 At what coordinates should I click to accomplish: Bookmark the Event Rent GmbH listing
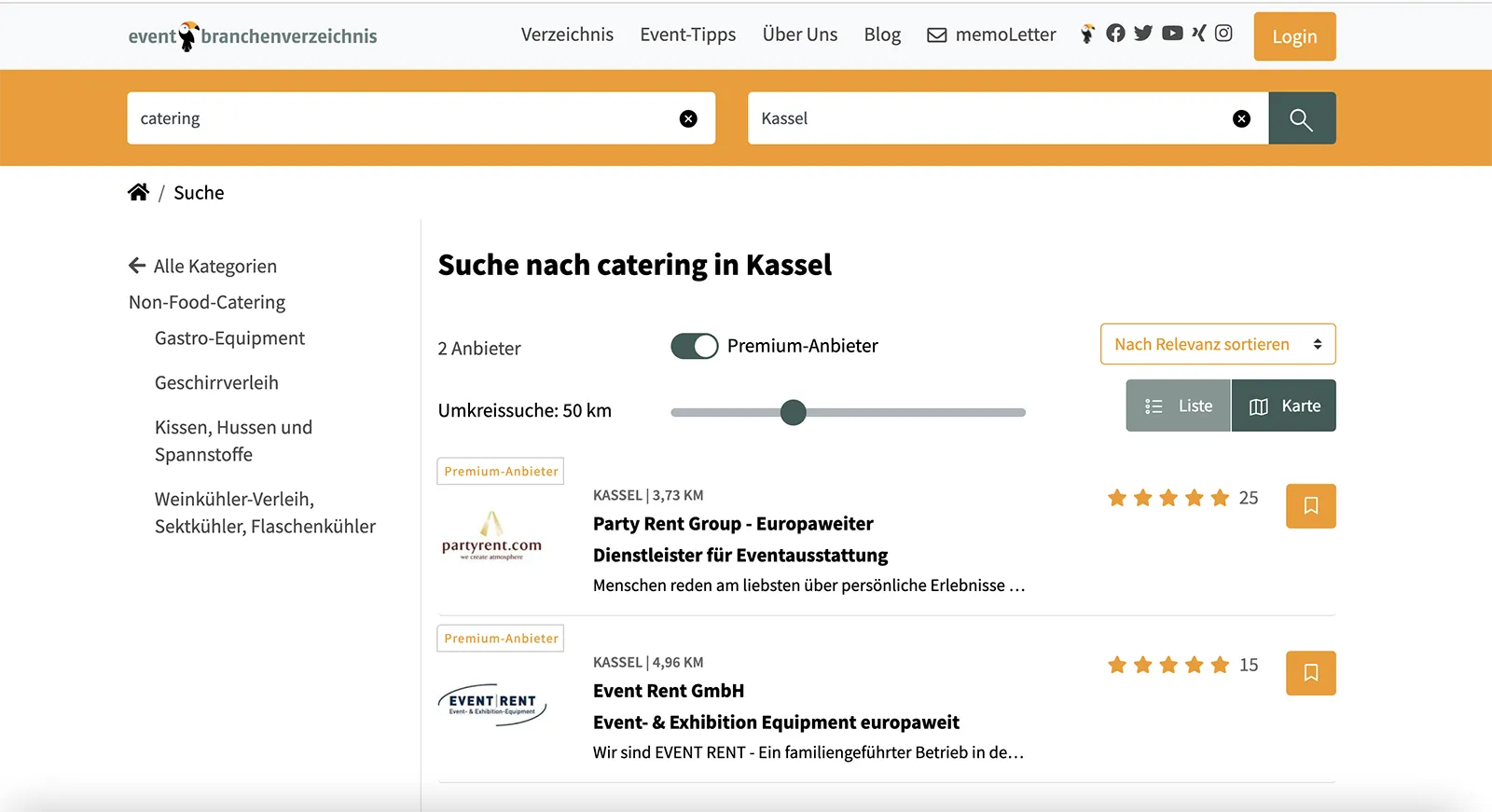pos(1310,673)
